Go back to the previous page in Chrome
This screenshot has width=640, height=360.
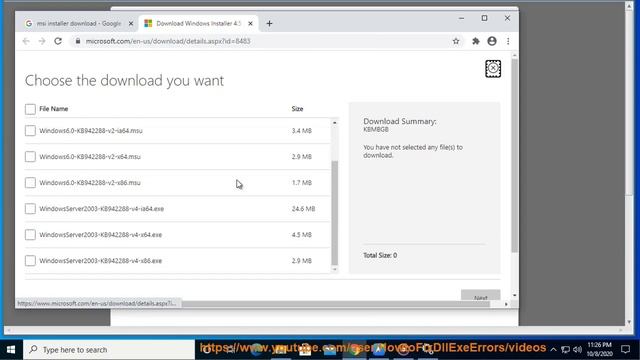pyautogui.click(x=26, y=41)
